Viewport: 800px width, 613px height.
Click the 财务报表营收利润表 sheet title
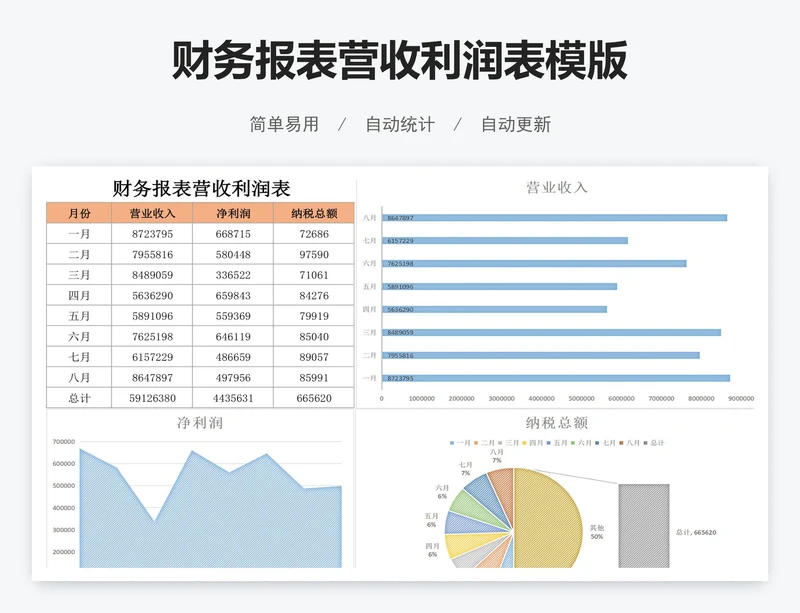coord(201,188)
